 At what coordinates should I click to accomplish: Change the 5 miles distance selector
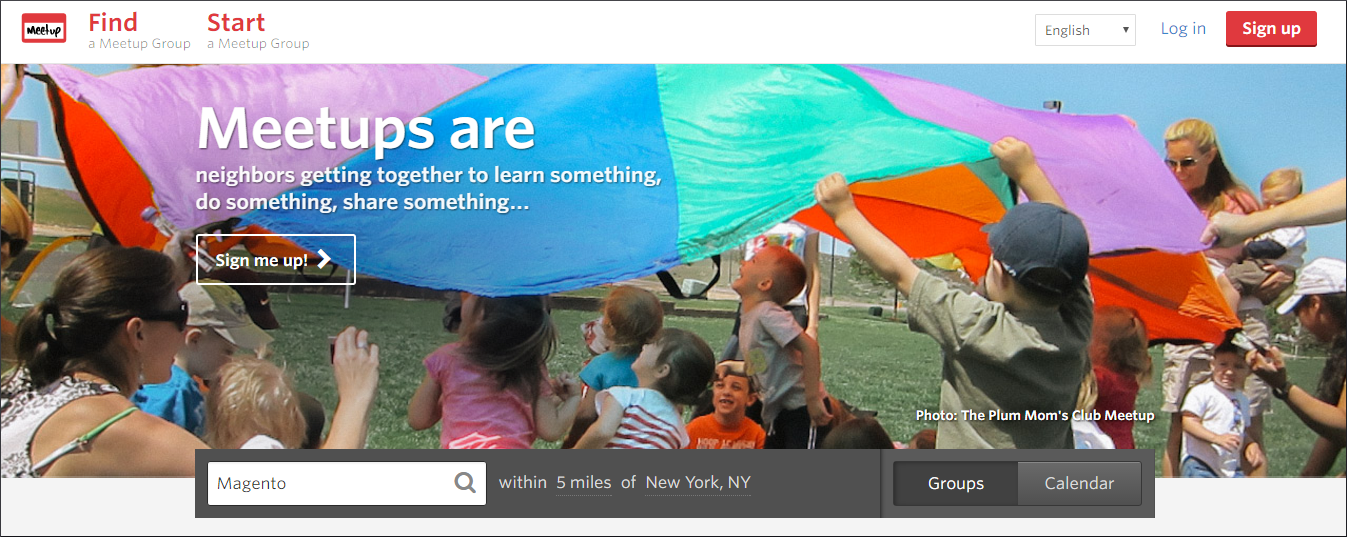(x=584, y=483)
